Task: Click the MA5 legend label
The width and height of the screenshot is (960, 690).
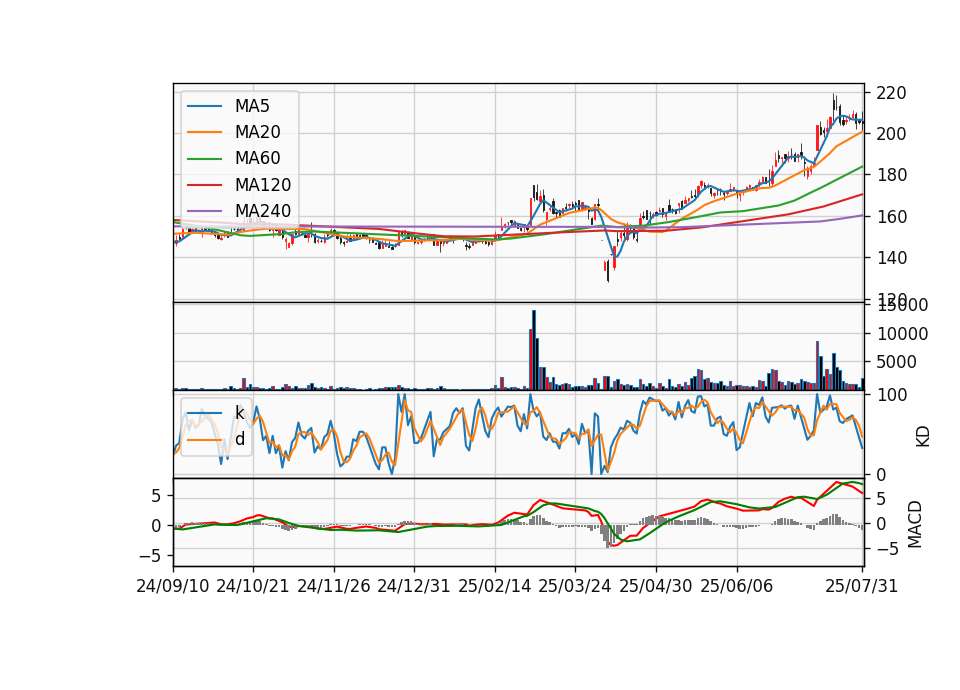Action: (252, 106)
